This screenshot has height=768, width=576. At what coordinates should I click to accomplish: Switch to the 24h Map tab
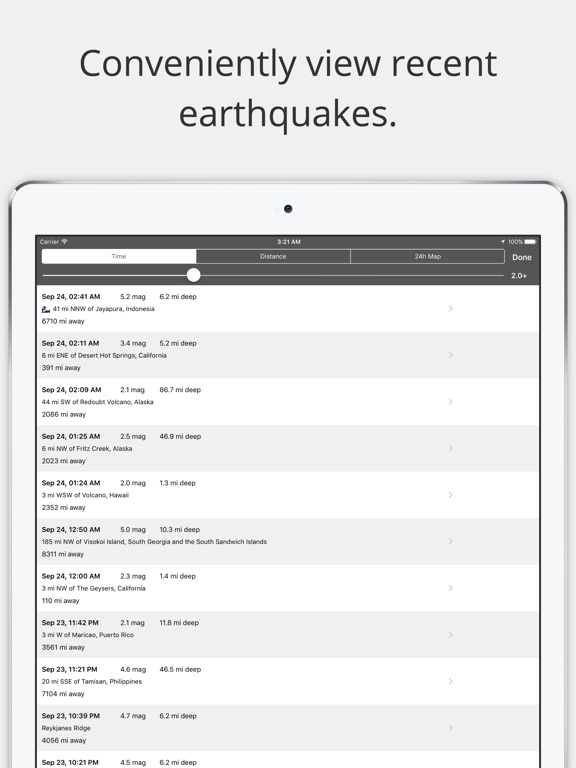[x=428, y=256]
